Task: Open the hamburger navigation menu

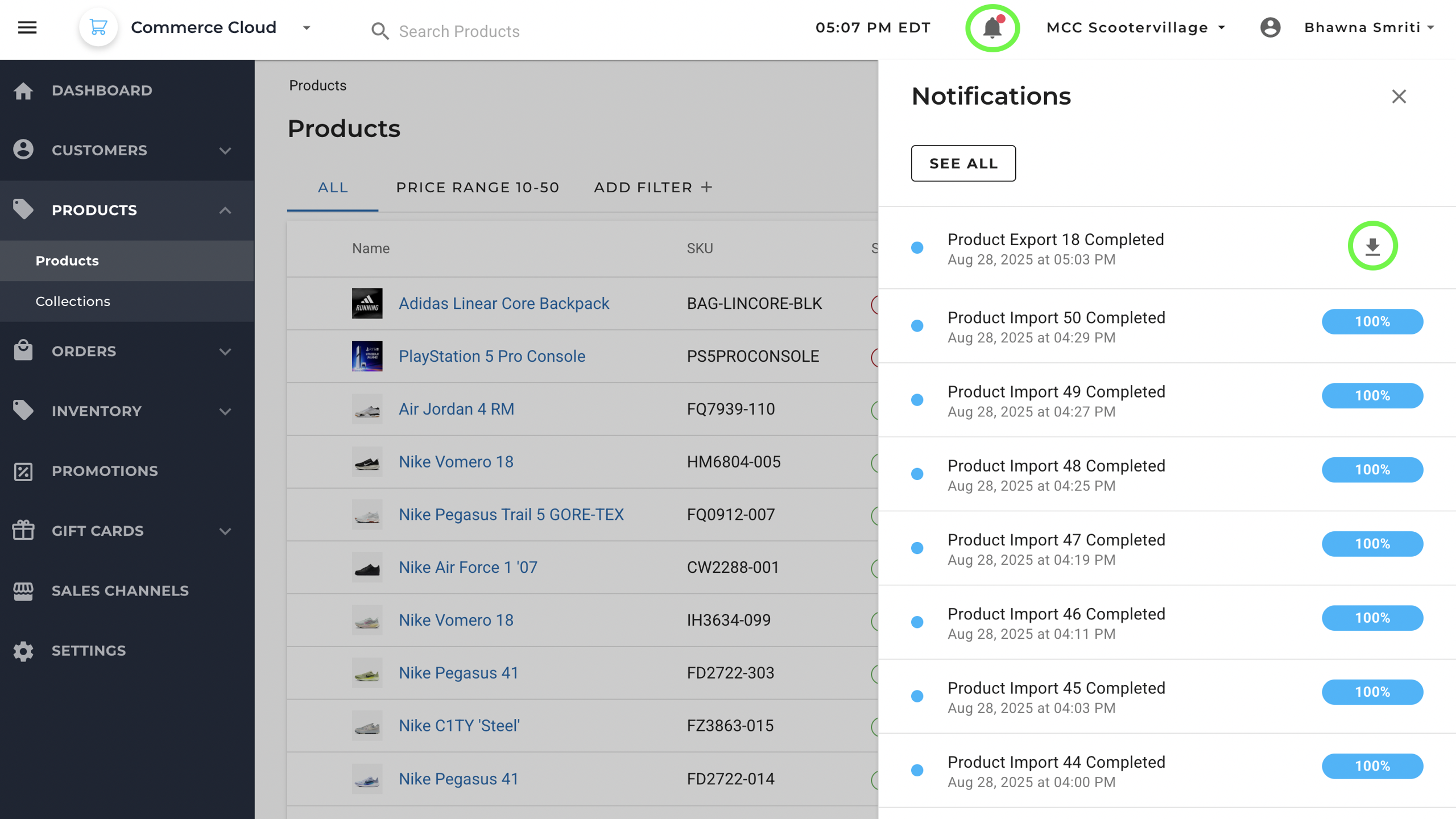Action: (27, 27)
